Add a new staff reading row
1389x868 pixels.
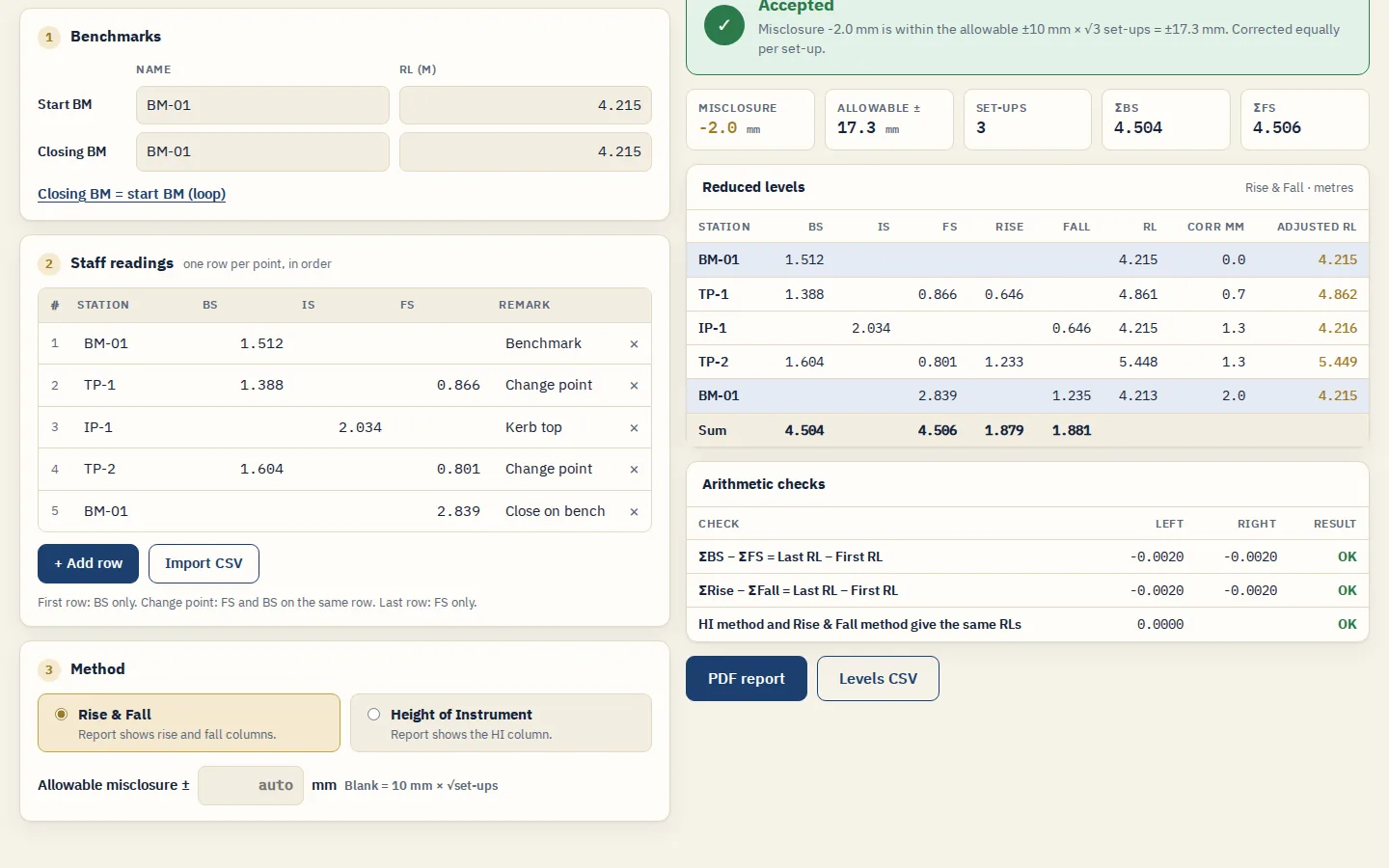click(x=88, y=564)
